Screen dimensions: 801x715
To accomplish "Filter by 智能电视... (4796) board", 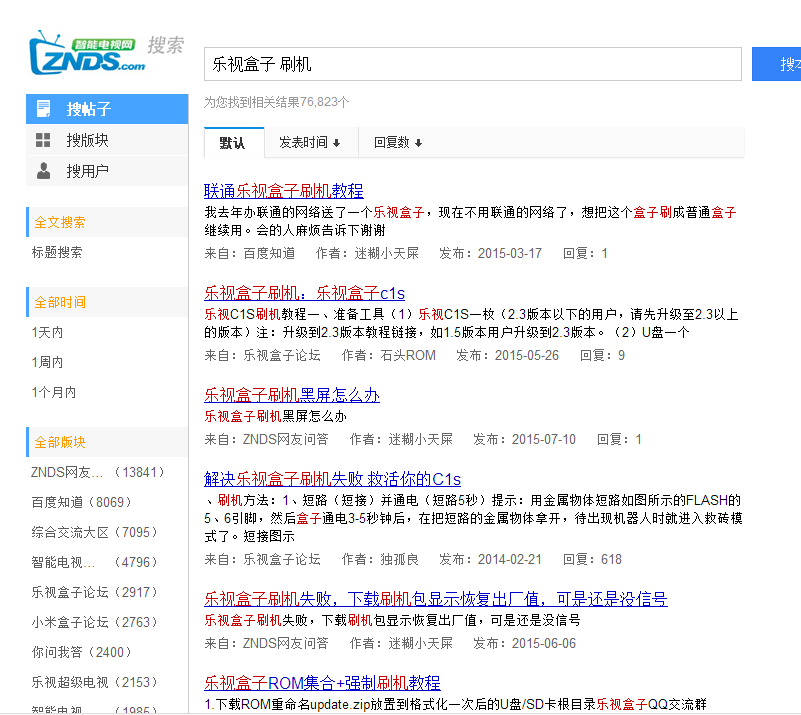I will pos(95,562).
